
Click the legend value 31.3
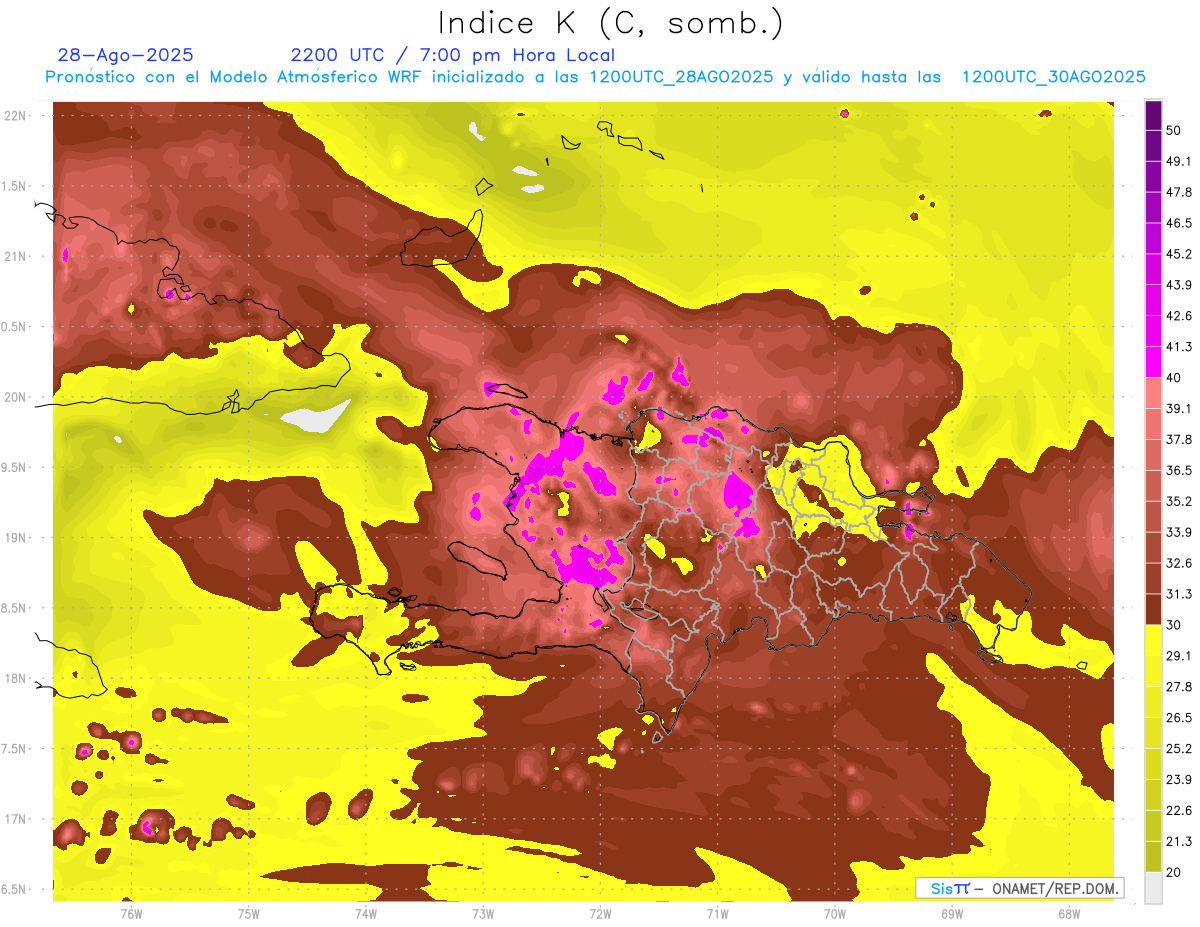pos(1179,594)
